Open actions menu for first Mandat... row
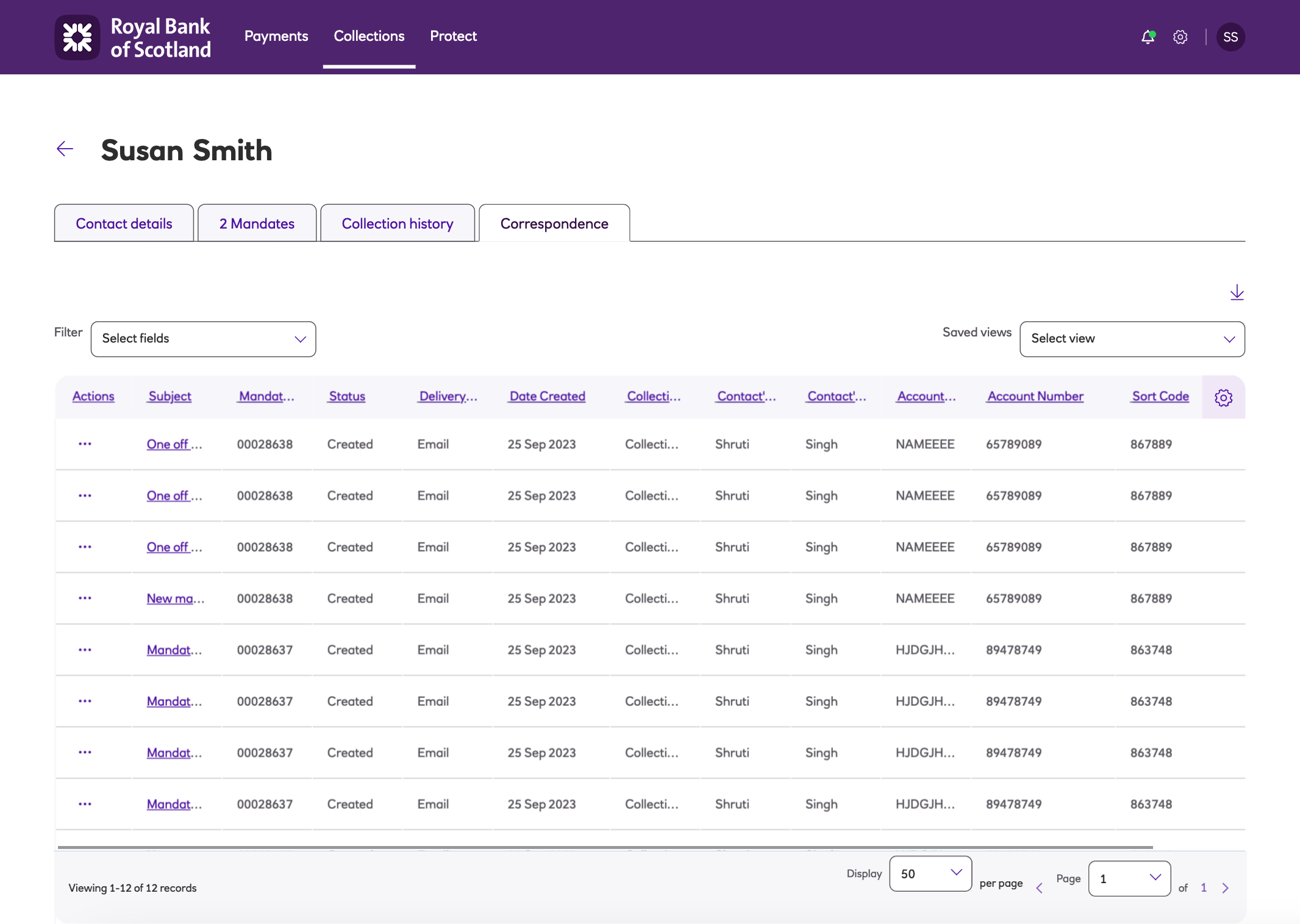This screenshot has width=1300, height=924. [85, 650]
